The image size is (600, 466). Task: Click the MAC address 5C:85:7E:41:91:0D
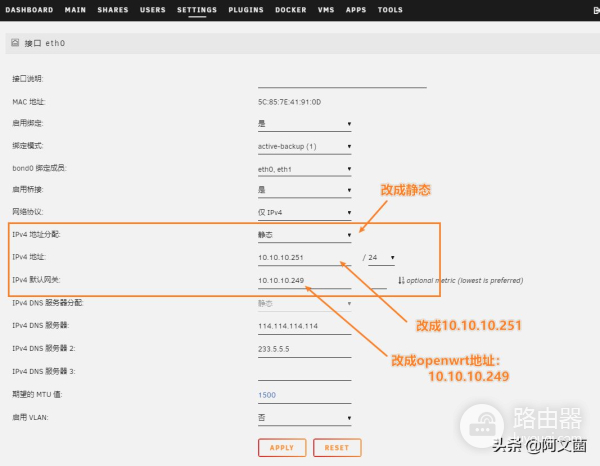[289, 102]
